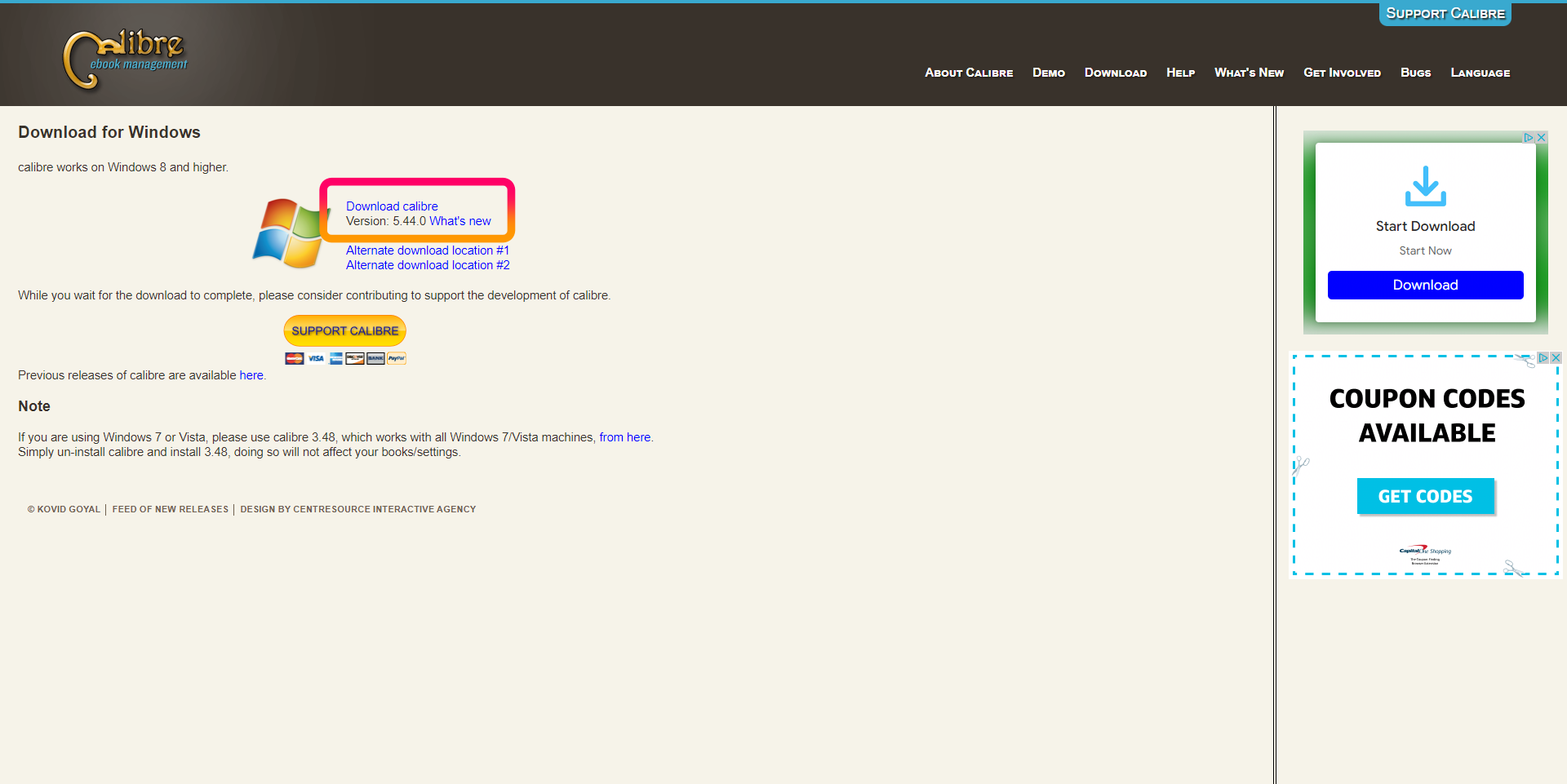Click the Visa payment icon
The height and width of the screenshot is (784, 1567).
pos(316,358)
